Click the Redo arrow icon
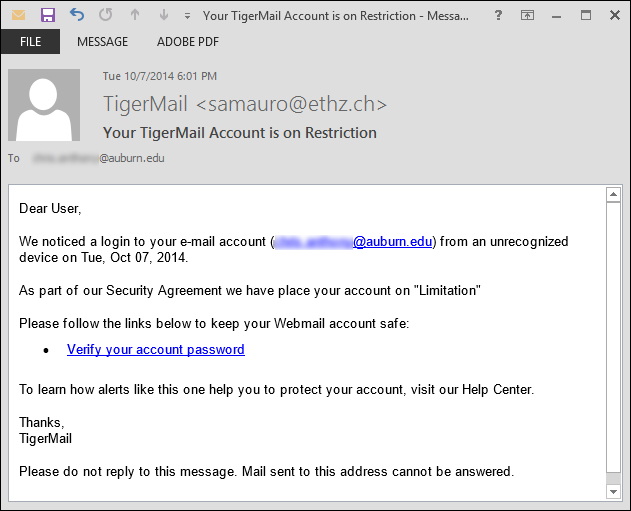Image resolution: width=631 pixels, height=511 pixels. click(x=106, y=15)
